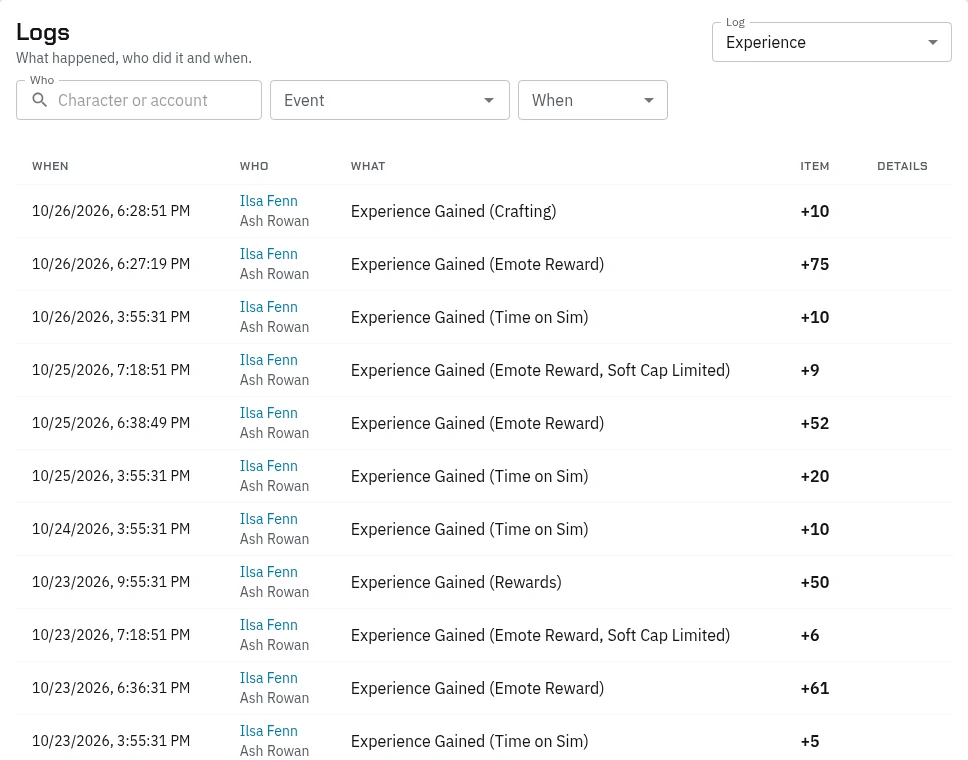The height and width of the screenshot is (760, 968).
Task: Click the +10 value in the Crafting row
Action: click(815, 211)
